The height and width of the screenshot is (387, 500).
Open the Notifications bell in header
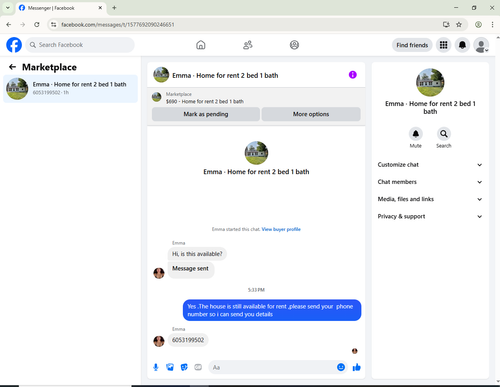coord(462,45)
